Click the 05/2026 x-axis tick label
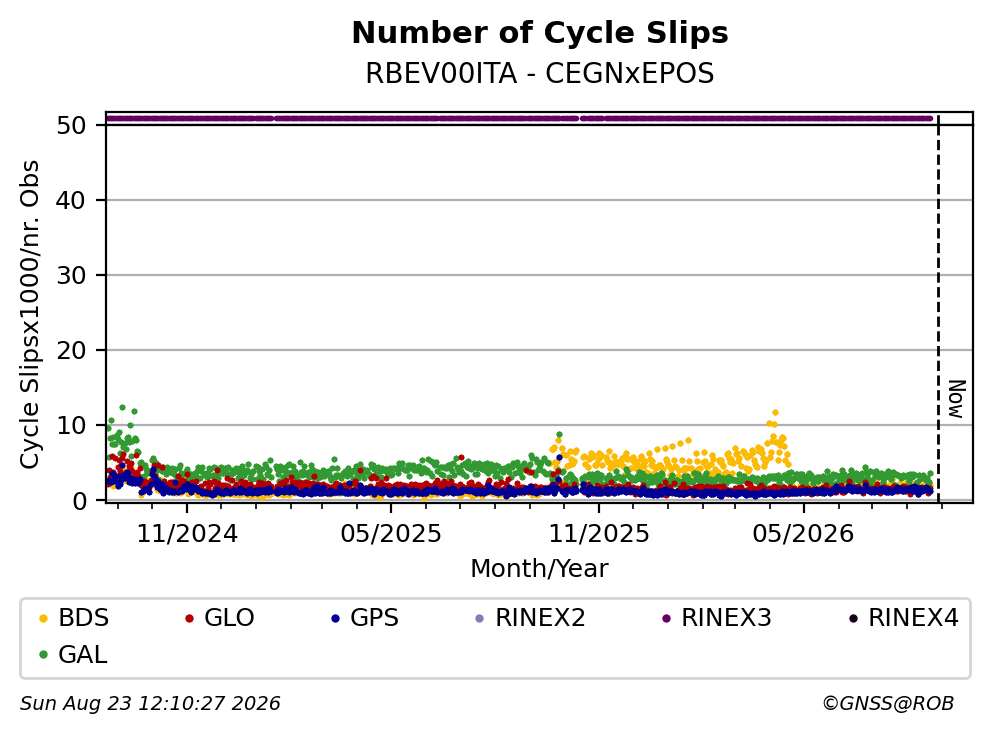The image size is (993, 734). [x=803, y=534]
